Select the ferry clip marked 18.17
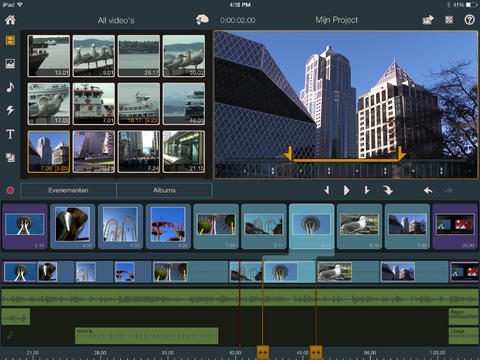480x360 pixels. (139, 104)
